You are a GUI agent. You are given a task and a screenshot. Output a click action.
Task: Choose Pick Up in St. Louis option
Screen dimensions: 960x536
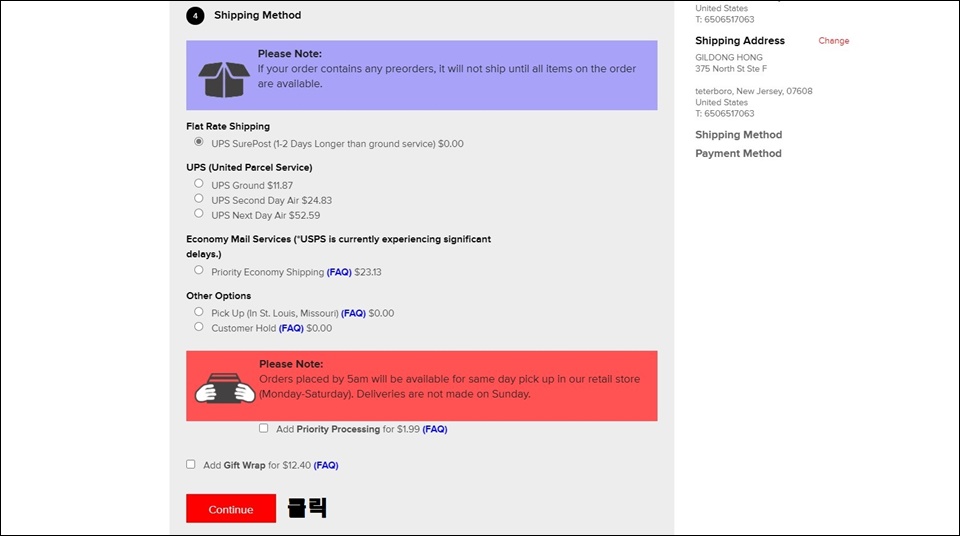(198, 312)
